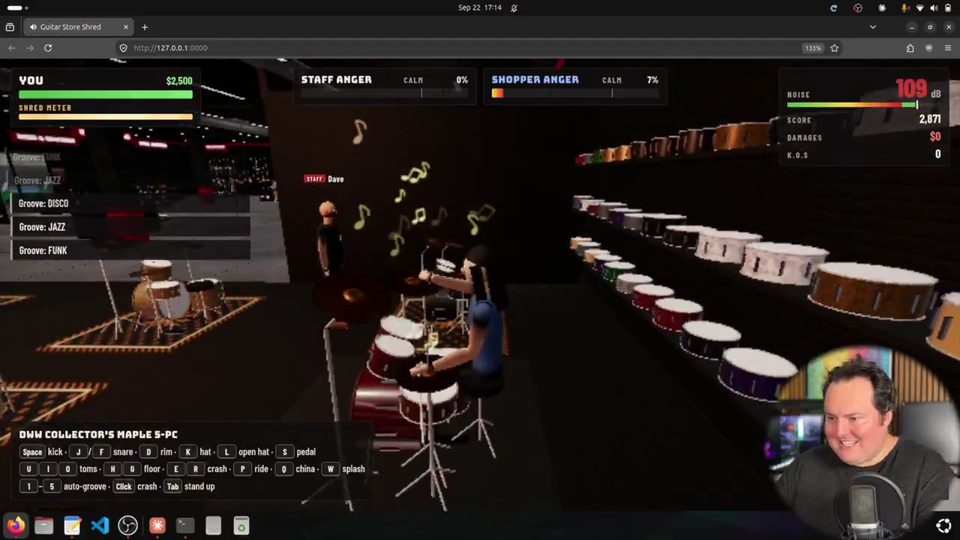Open the trash bin dock icon

click(x=241, y=525)
